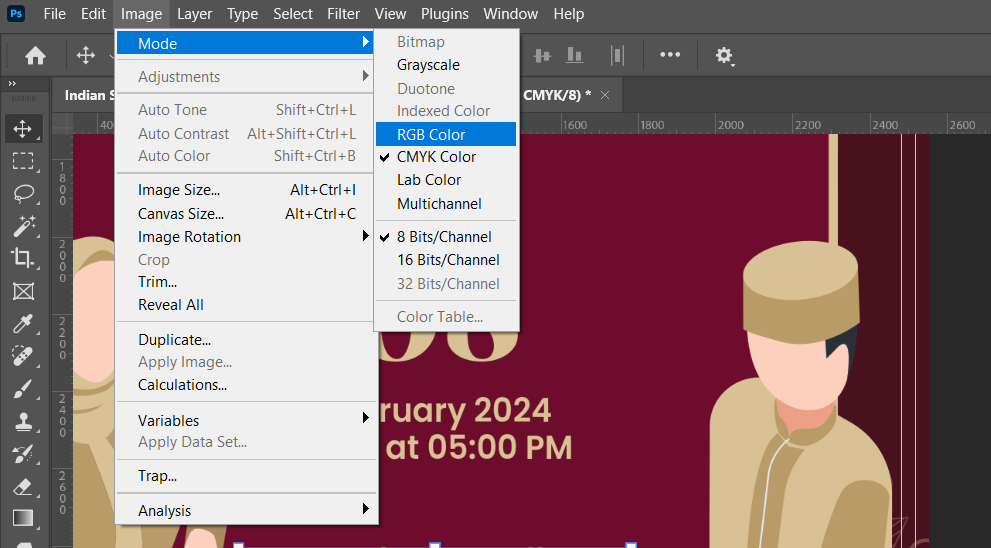The height and width of the screenshot is (548, 991).
Task: Switch the image to RGB Color mode
Action: coord(431,134)
